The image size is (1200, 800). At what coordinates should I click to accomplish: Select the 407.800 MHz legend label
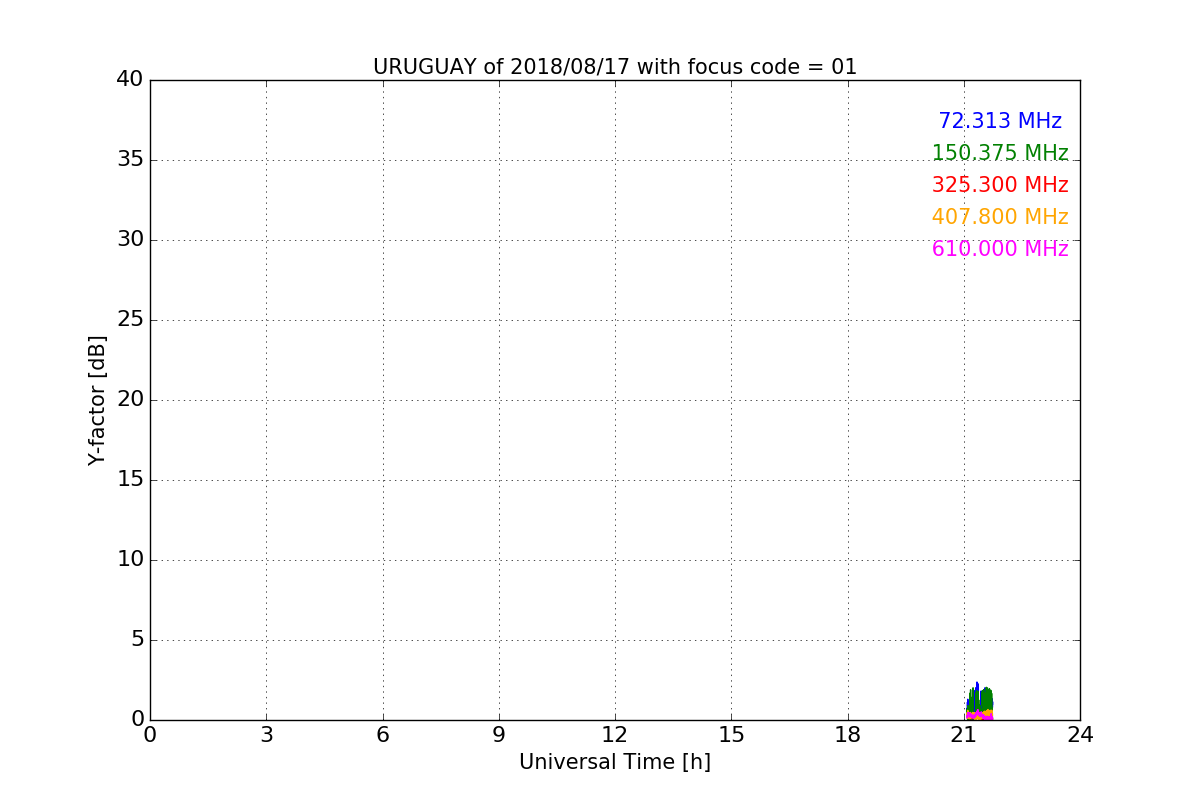(x=1000, y=217)
